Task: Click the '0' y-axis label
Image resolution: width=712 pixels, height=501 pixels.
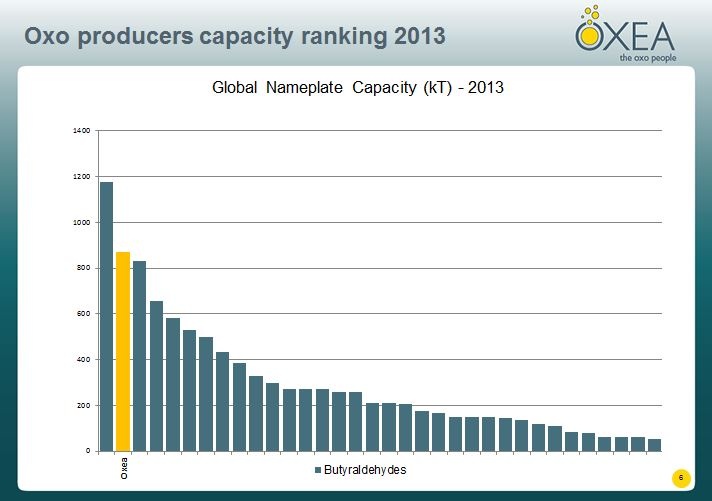Action: (x=88, y=451)
